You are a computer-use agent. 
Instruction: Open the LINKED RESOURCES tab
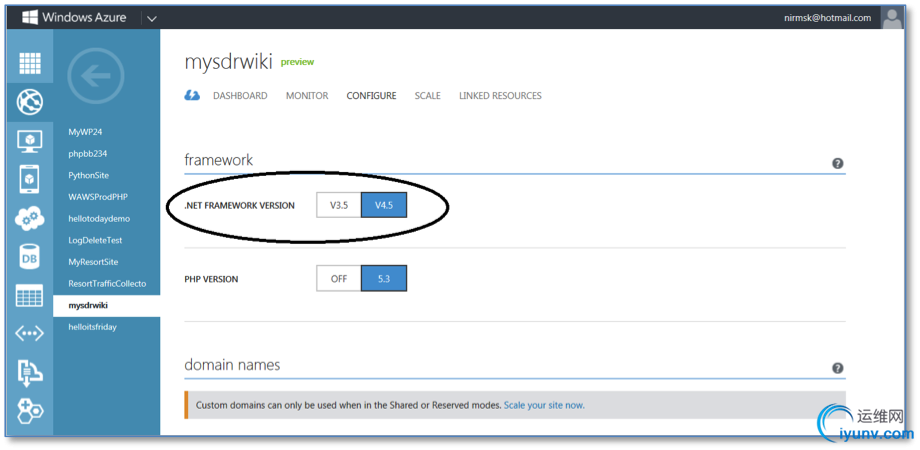pos(500,96)
